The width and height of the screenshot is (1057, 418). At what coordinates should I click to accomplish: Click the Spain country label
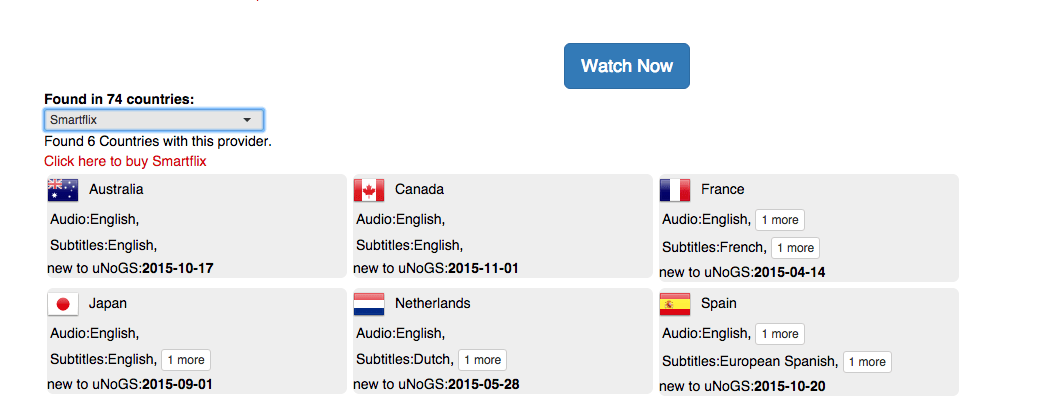[719, 303]
